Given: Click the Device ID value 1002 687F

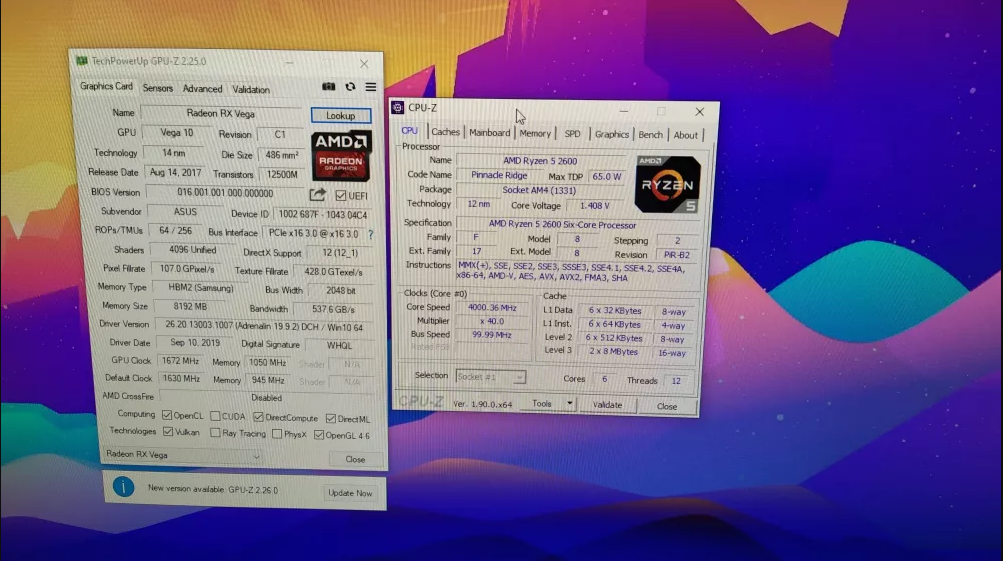Looking at the screenshot, I should pyautogui.click(x=322, y=214).
